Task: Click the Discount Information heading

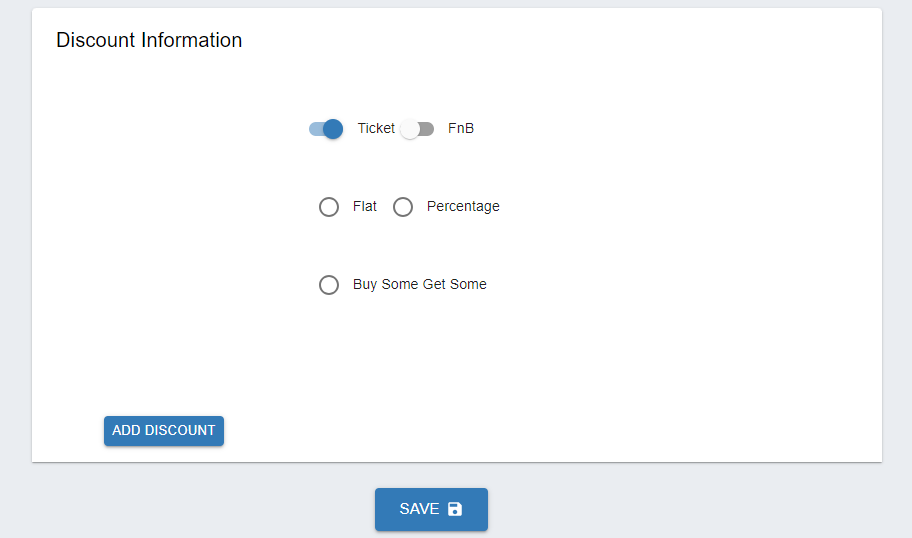Action: click(149, 40)
